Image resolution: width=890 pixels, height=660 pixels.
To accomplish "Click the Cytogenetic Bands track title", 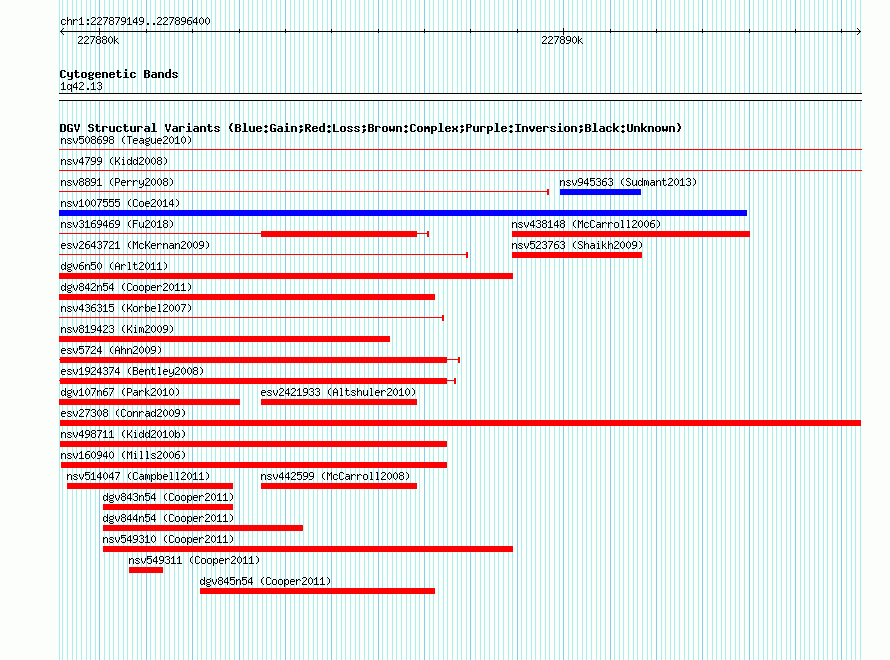I will click(x=119, y=74).
